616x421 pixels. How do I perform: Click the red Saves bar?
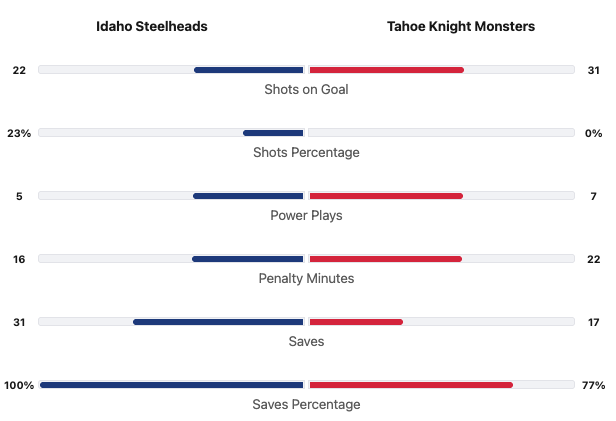coord(356,322)
